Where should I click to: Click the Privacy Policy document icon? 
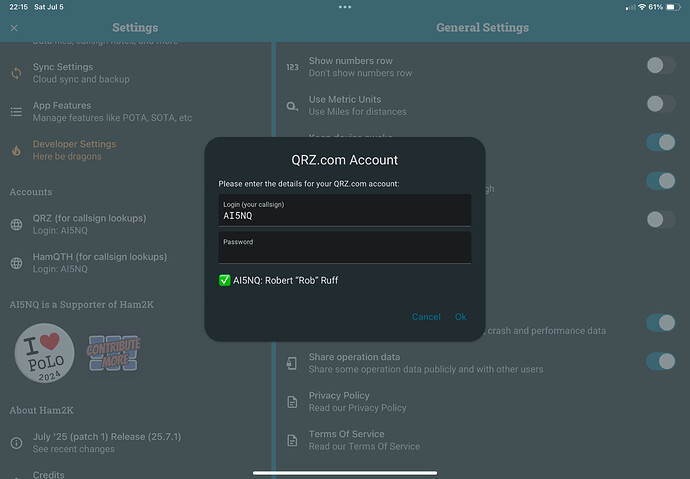coord(292,402)
